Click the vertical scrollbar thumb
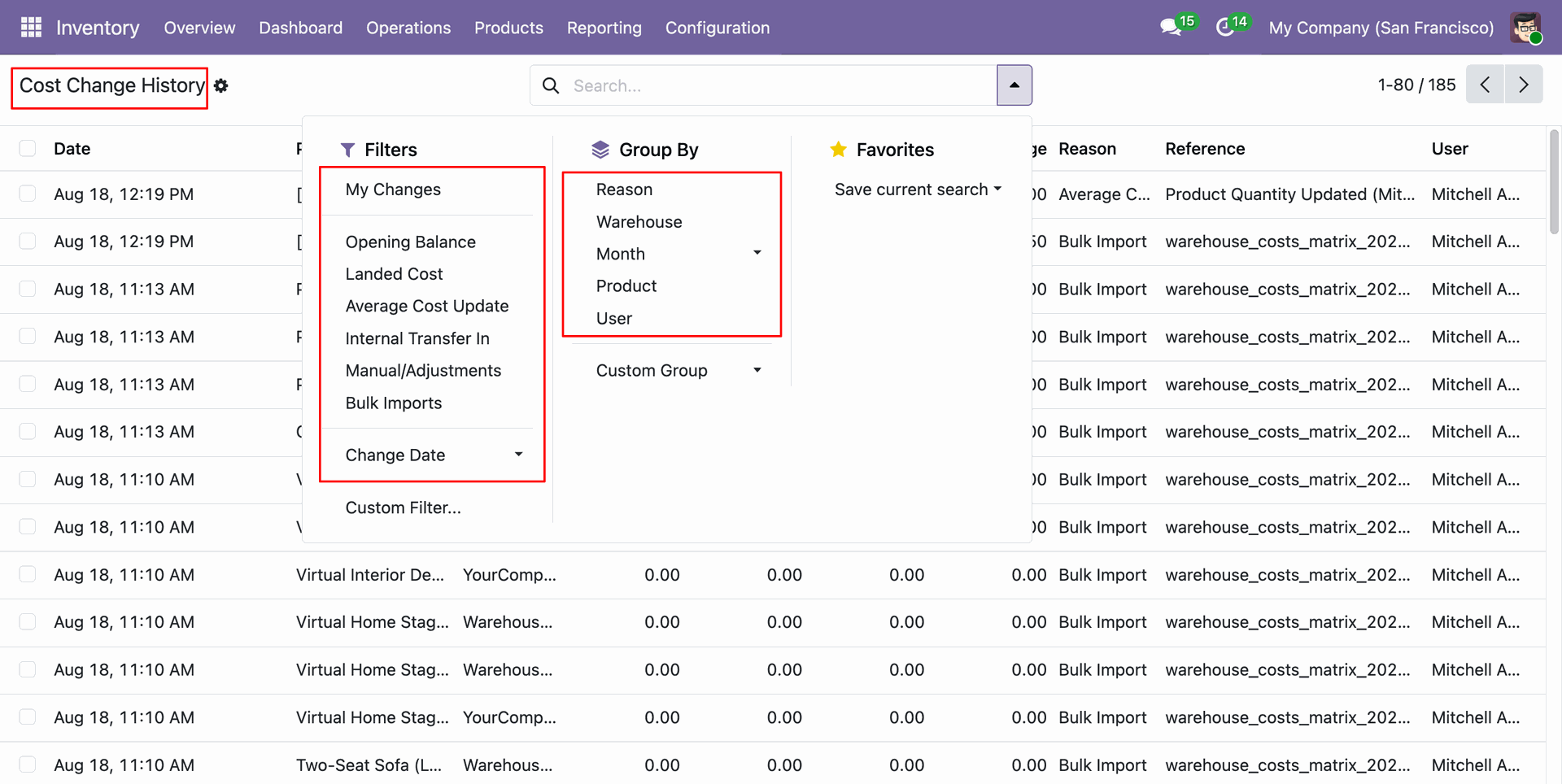 [1554, 181]
